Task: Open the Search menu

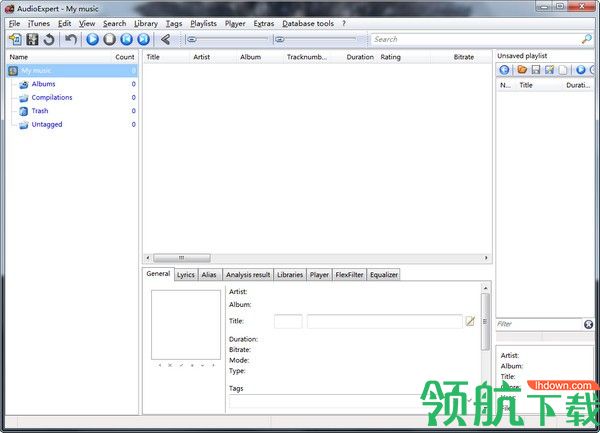Action: 114,24
